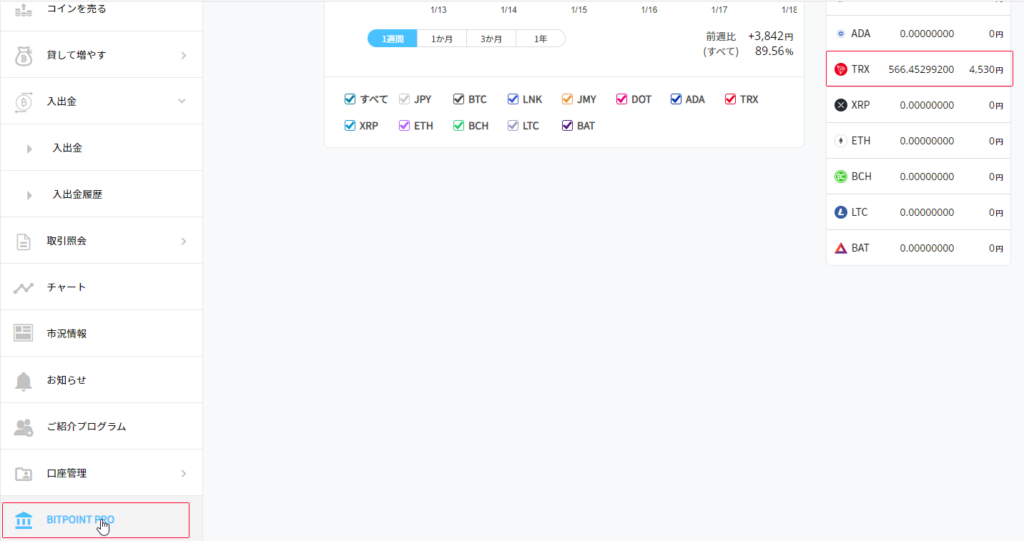Viewport: 1024px width, 541px height.
Task: Click the TRX coin icon in balance list
Action: (840, 69)
